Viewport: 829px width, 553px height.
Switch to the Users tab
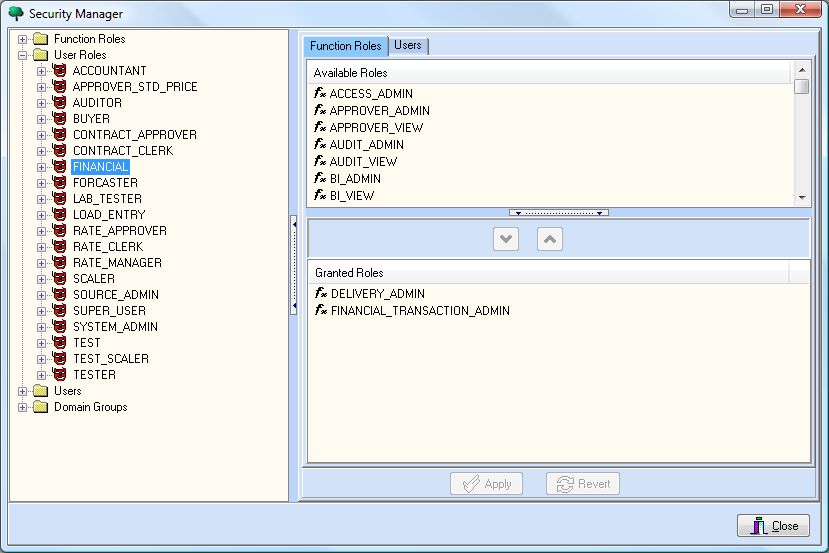[x=408, y=46]
